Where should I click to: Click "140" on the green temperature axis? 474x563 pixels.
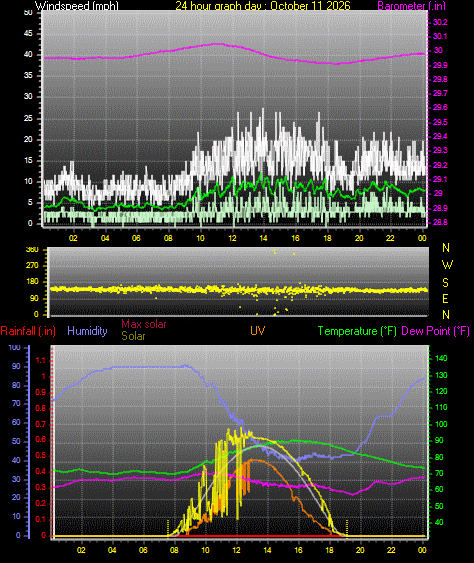441,358
